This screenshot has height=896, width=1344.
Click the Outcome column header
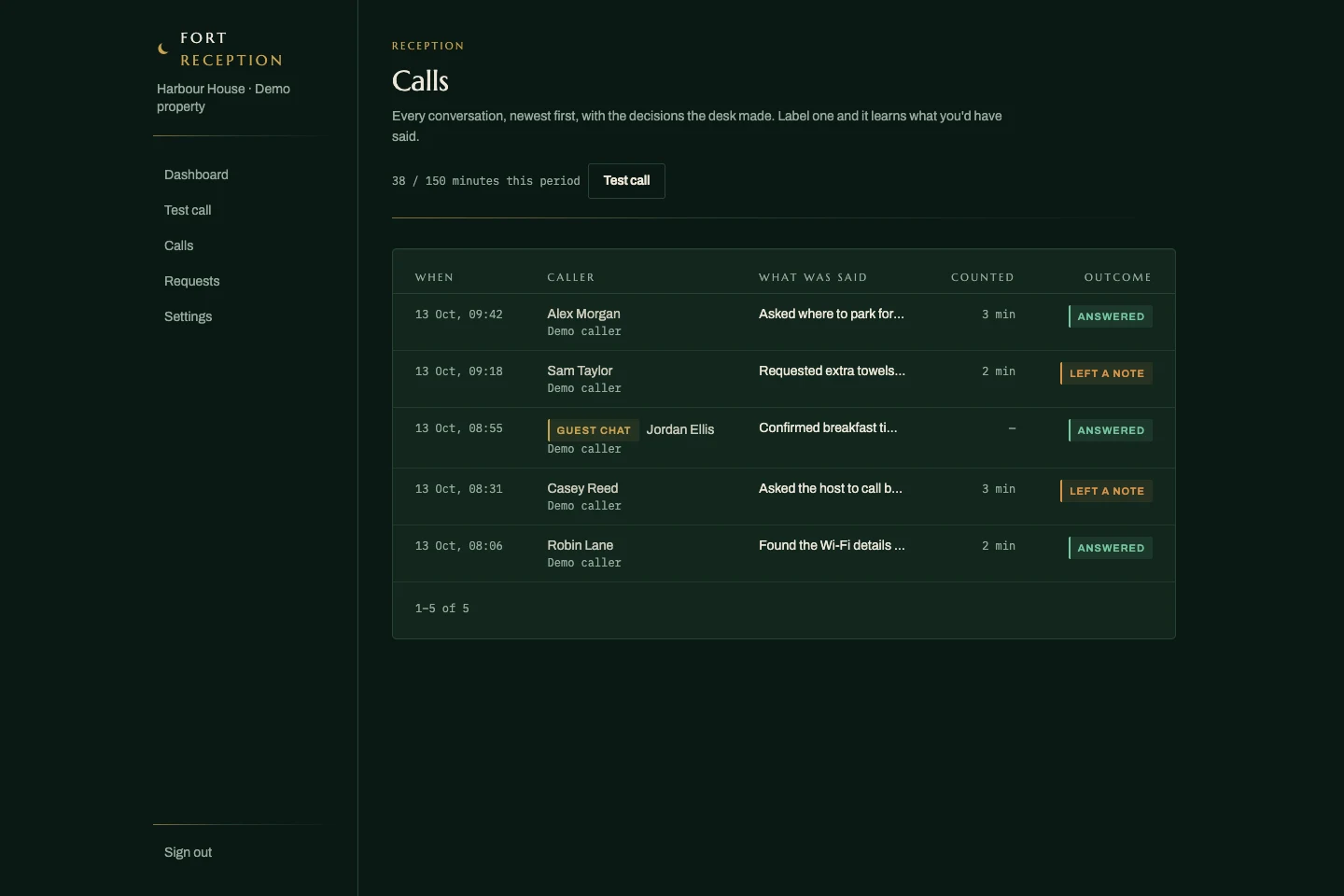pos(1118,277)
